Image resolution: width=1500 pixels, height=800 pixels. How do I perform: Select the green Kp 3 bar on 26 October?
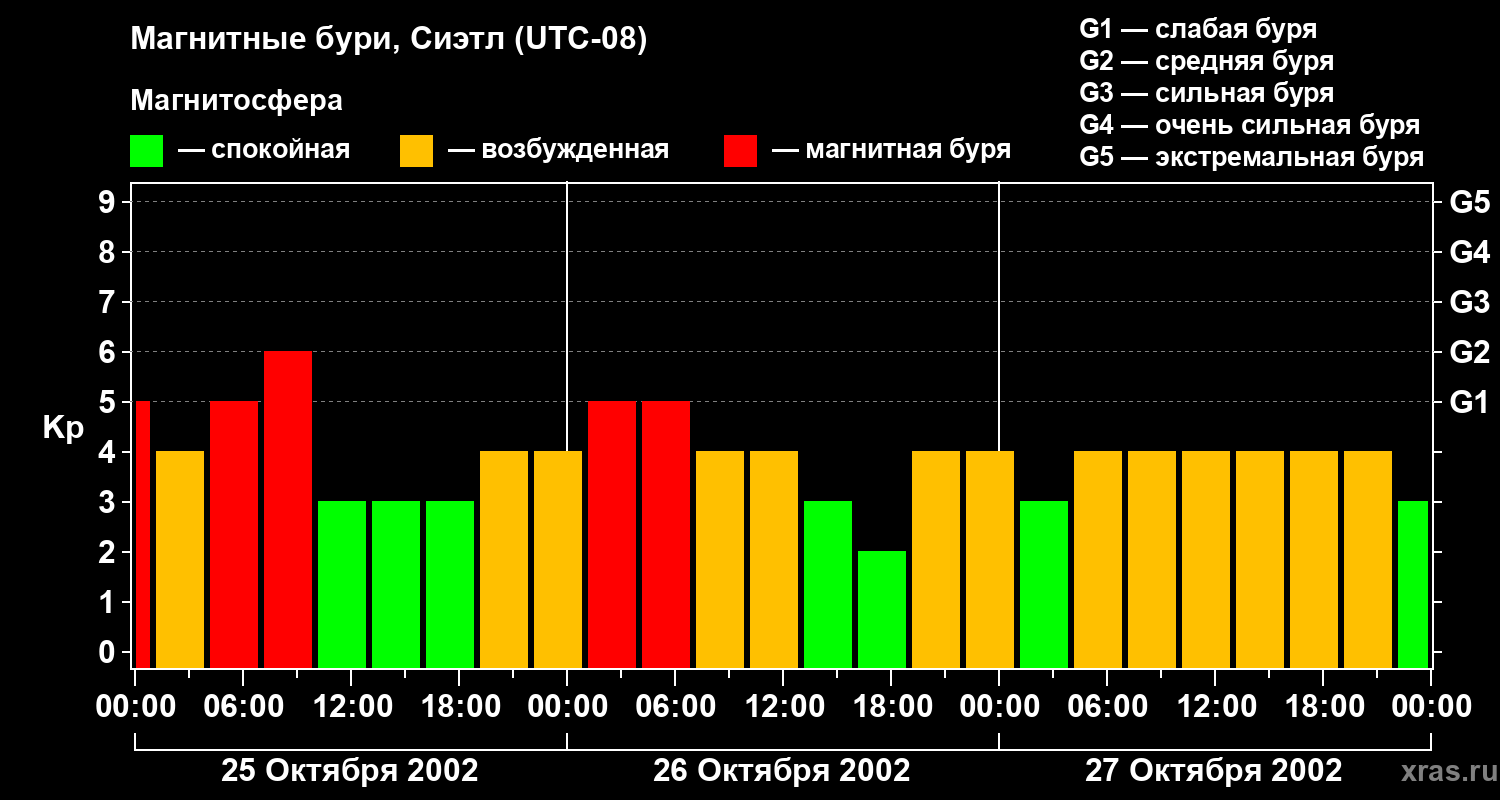(828, 585)
